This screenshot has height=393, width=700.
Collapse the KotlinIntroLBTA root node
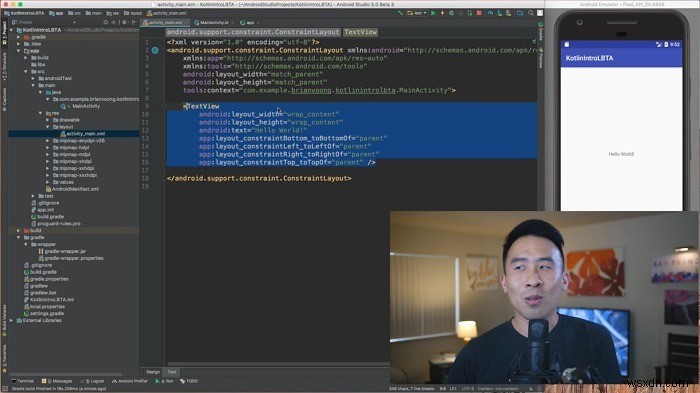pyautogui.click(x=12, y=30)
